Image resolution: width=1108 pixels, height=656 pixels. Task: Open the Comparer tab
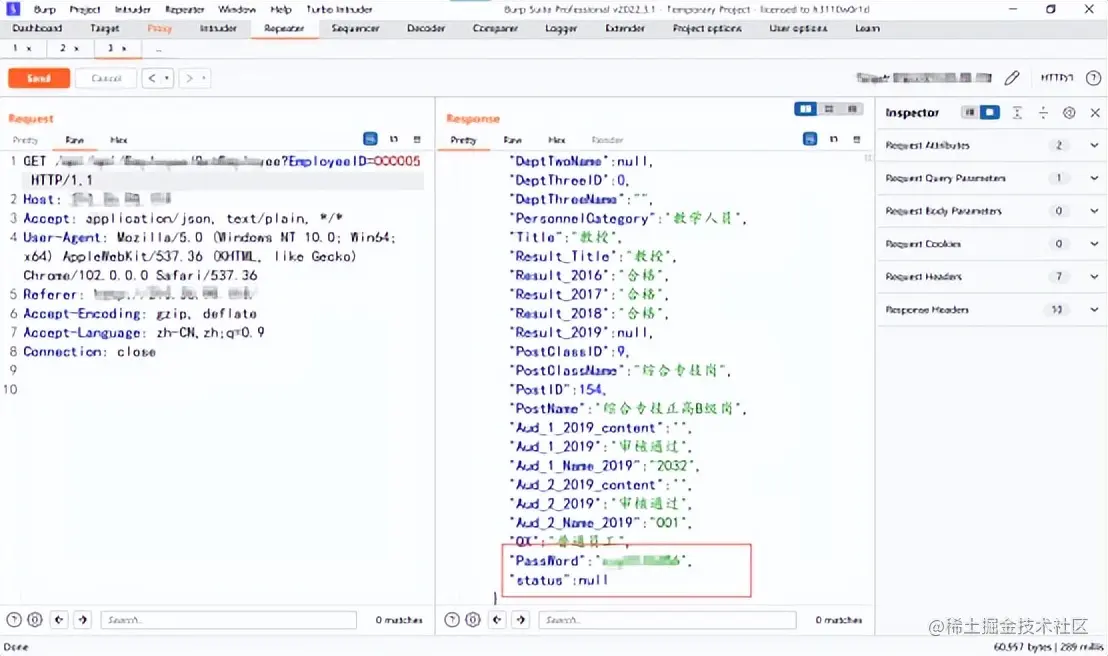point(495,28)
